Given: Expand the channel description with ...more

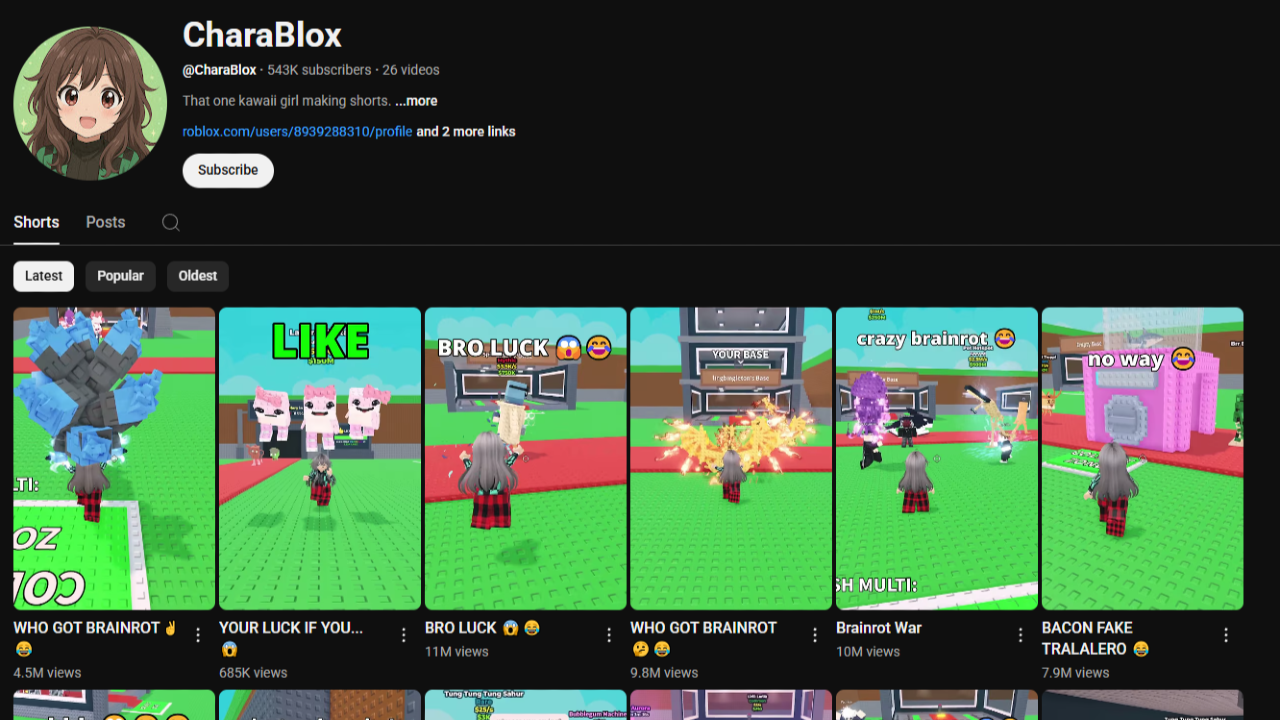Looking at the screenshot, I should [x=416, y=100].
